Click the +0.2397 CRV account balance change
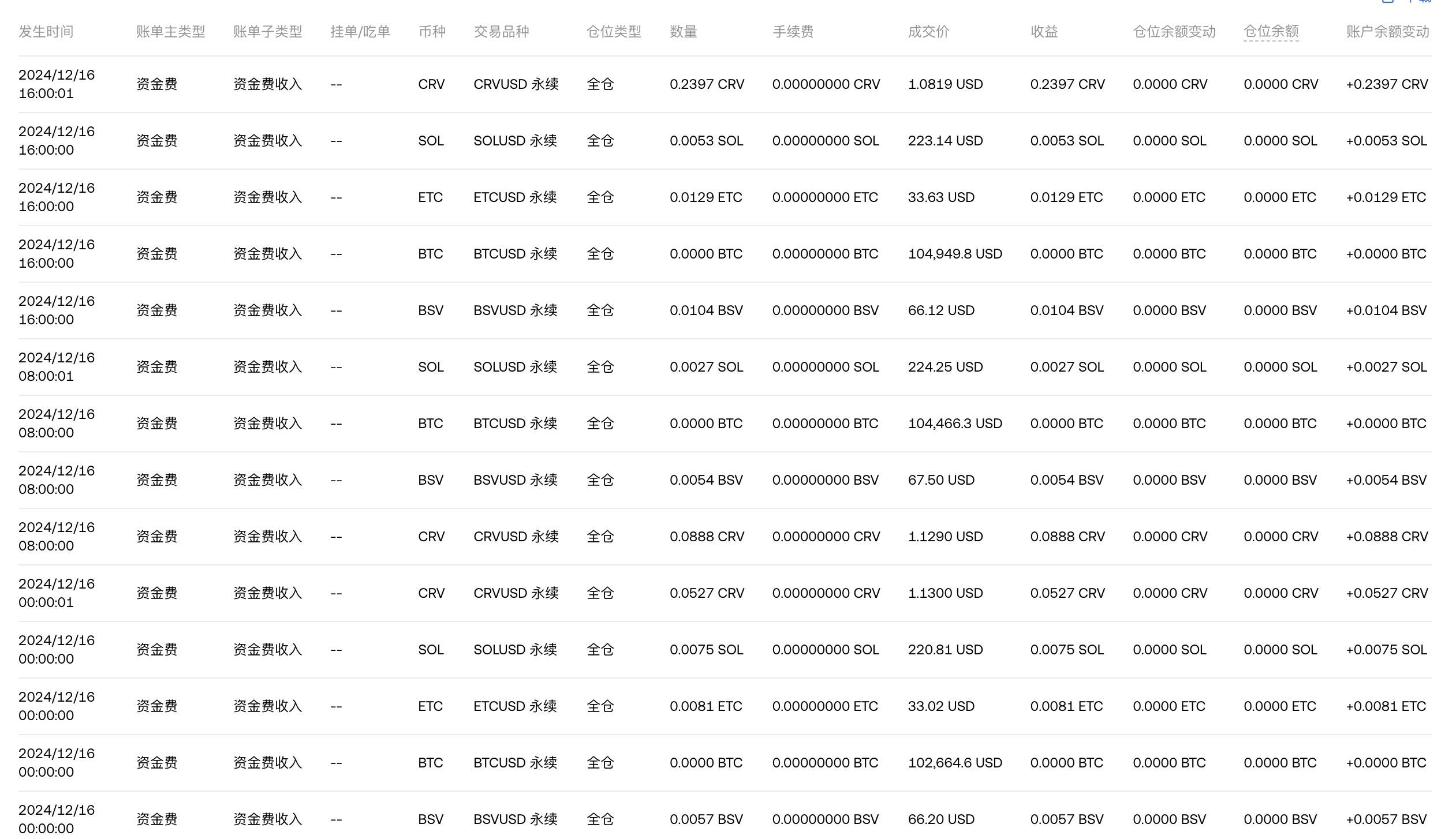 (1387, 84)
